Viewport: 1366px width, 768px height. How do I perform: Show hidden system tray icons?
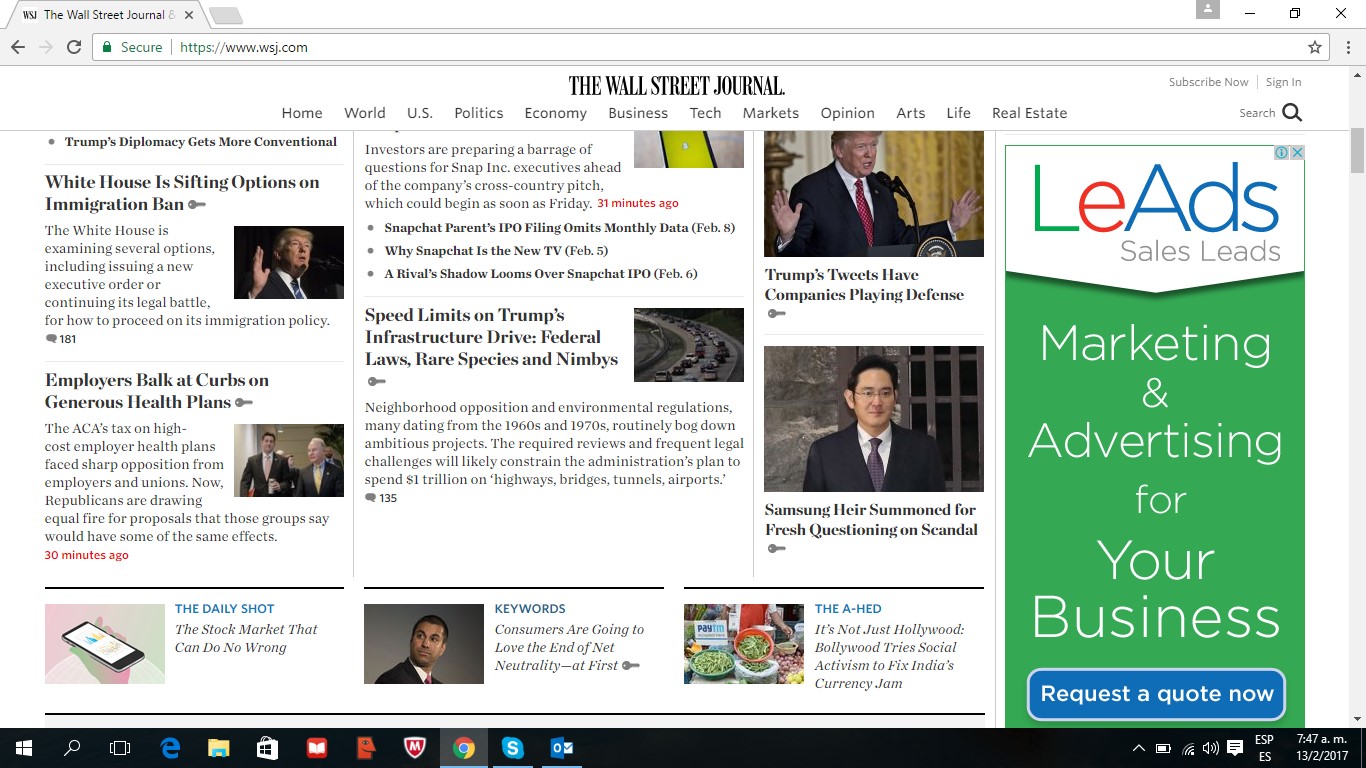point(1138,748)
